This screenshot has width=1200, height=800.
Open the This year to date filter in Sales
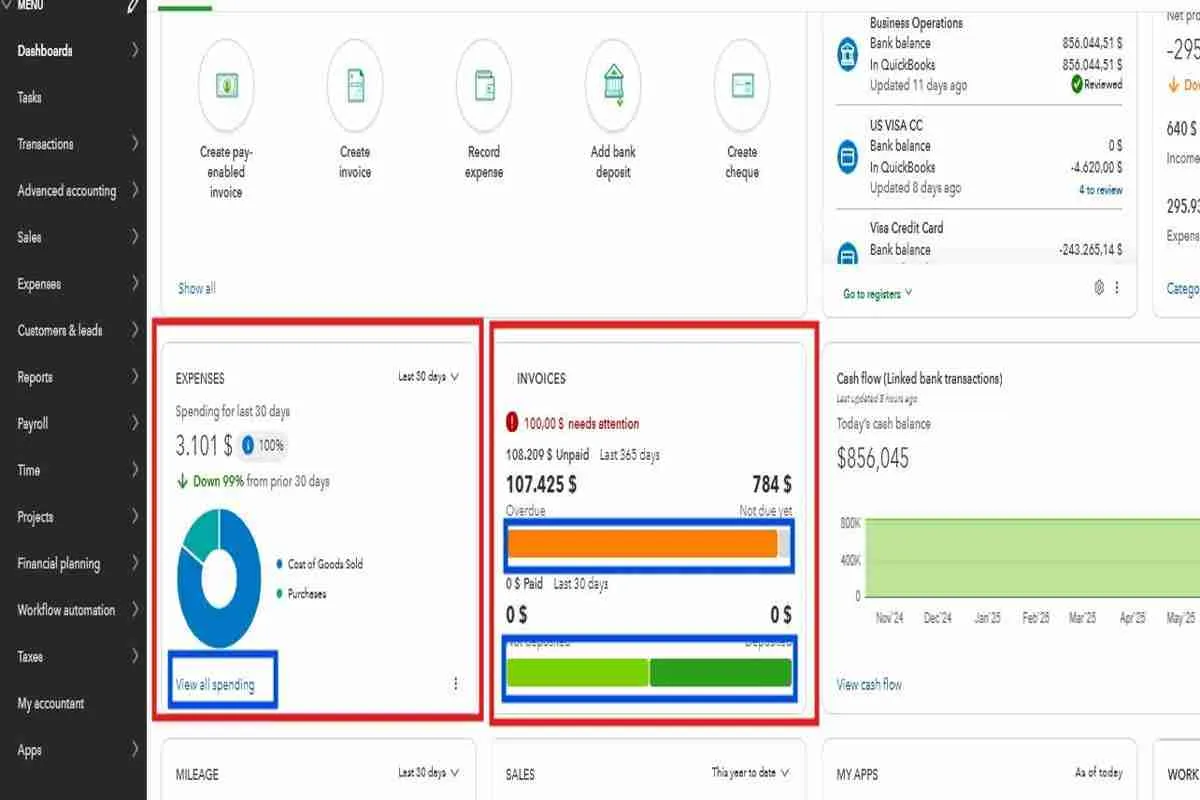pos(747,772)
